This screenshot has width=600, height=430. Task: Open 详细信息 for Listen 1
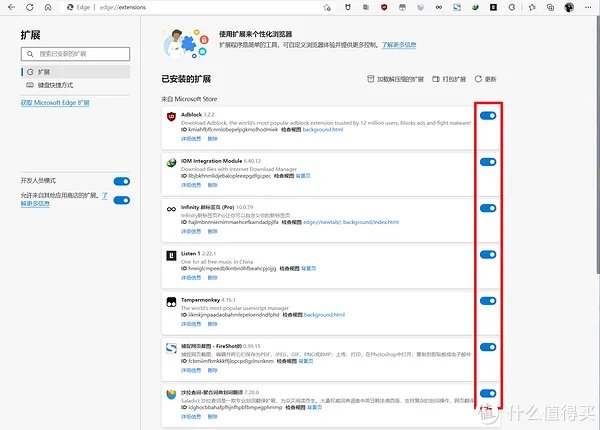[x=191, y=277]
